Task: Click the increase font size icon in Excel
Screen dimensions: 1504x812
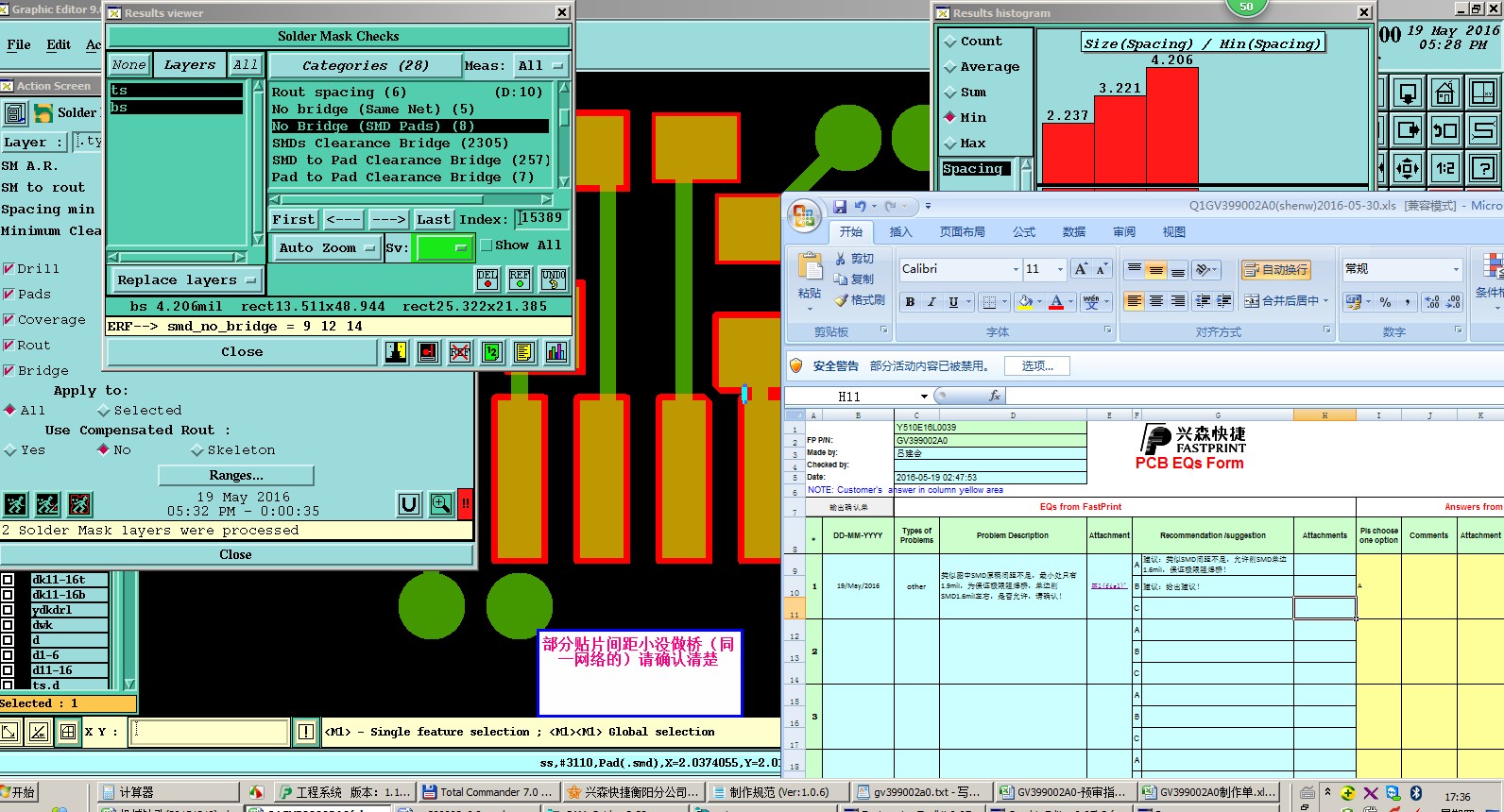Action: tap(1081, 269)
